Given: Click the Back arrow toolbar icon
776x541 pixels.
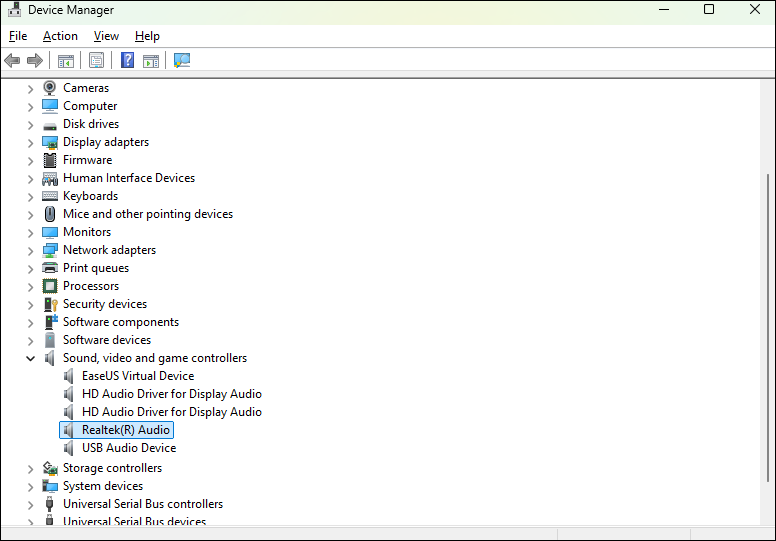Looking at the screenshot, I should click(x=12, y=60).
